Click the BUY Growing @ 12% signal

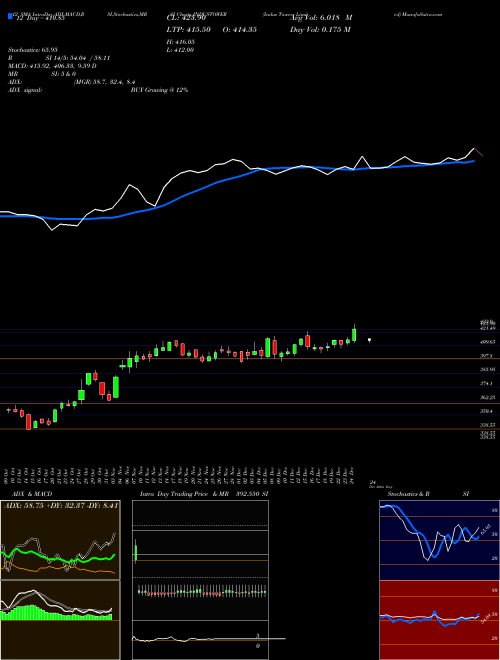pyautogui.click(x=159, y=90)
